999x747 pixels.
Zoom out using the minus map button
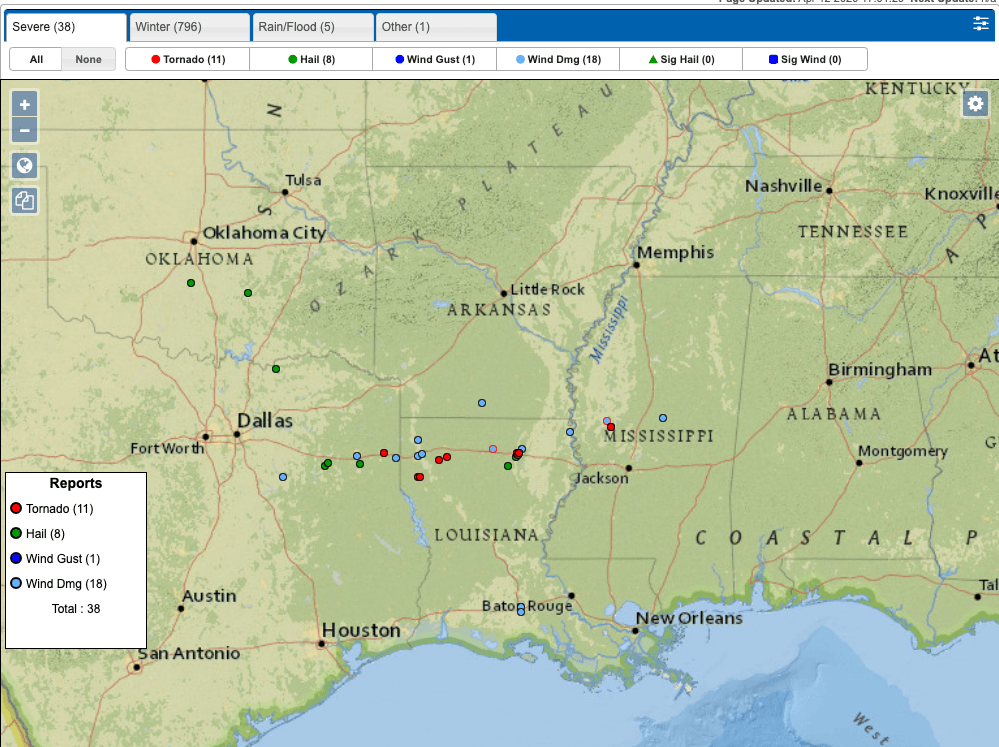tap(25, 130)
